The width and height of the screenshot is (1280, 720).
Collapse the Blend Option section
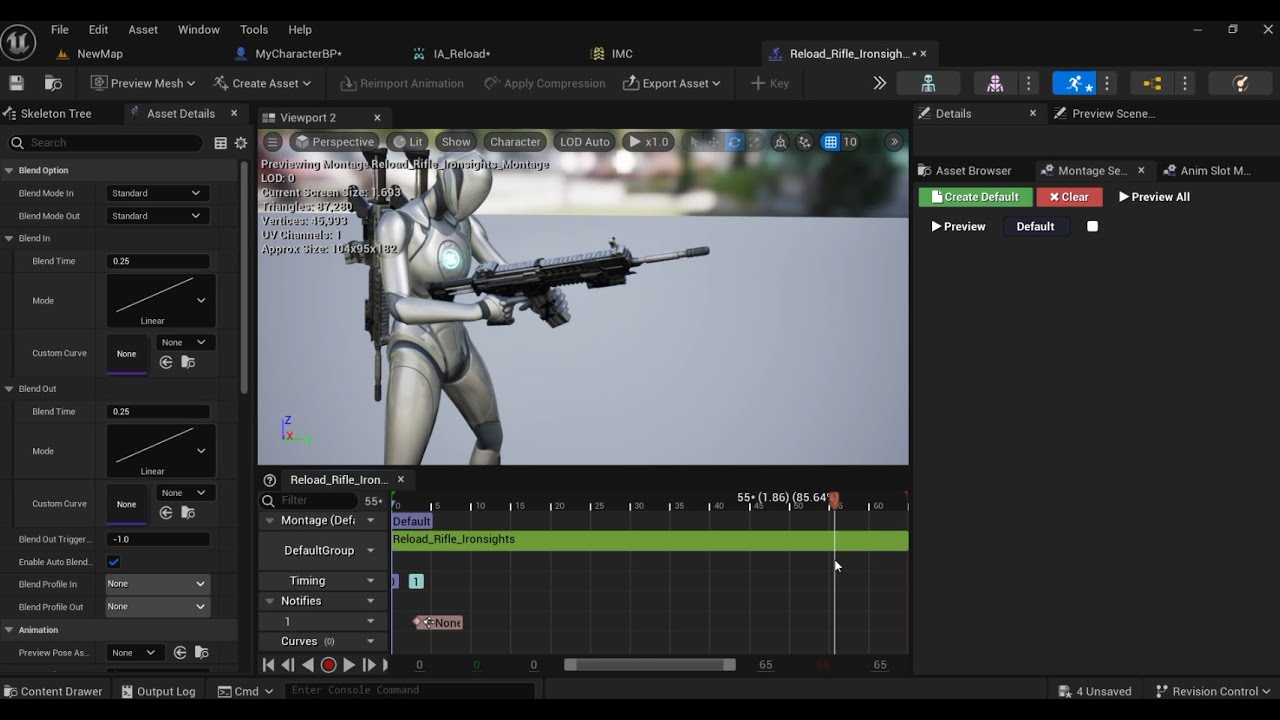pyautogui.click(x=9, y=170)
